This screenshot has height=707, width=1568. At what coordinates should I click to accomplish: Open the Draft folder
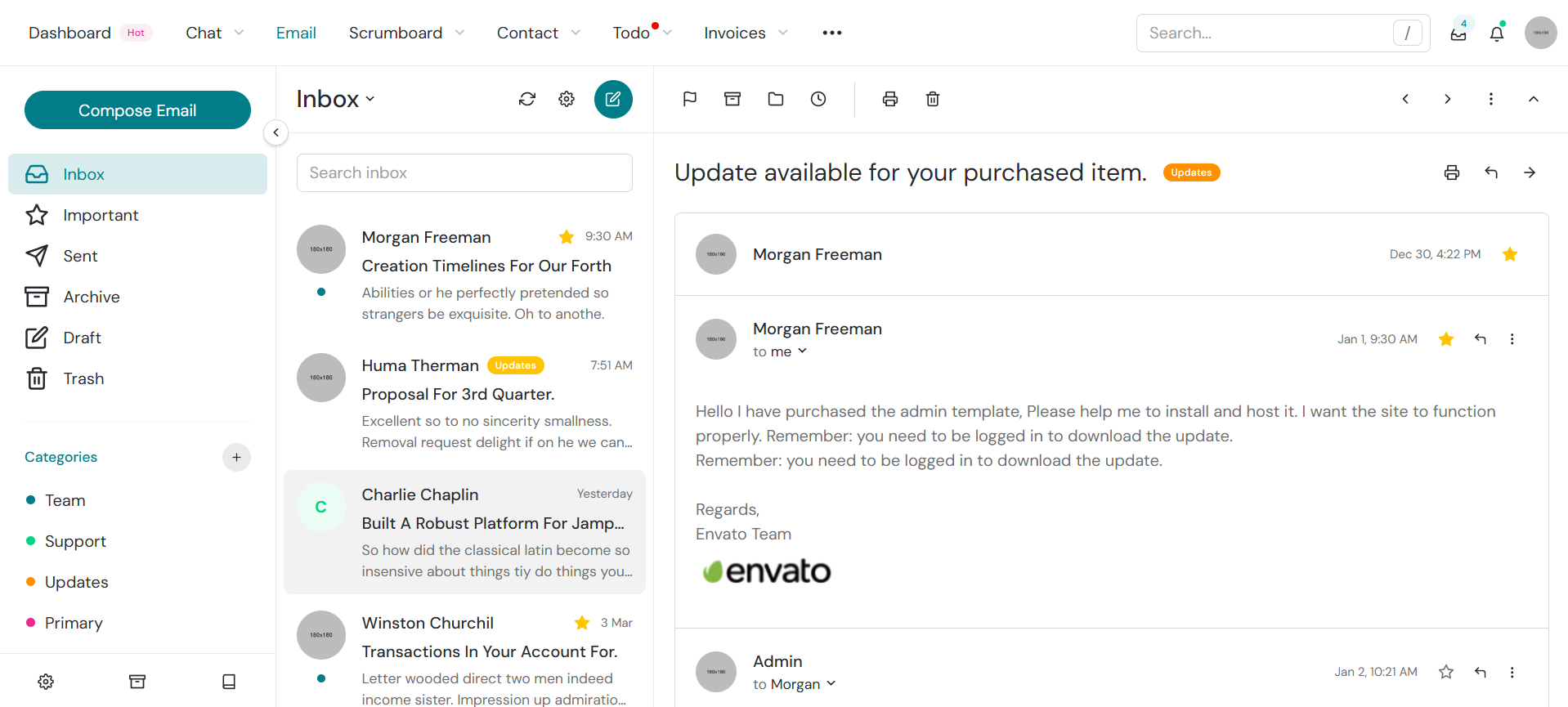click(137, 338)
